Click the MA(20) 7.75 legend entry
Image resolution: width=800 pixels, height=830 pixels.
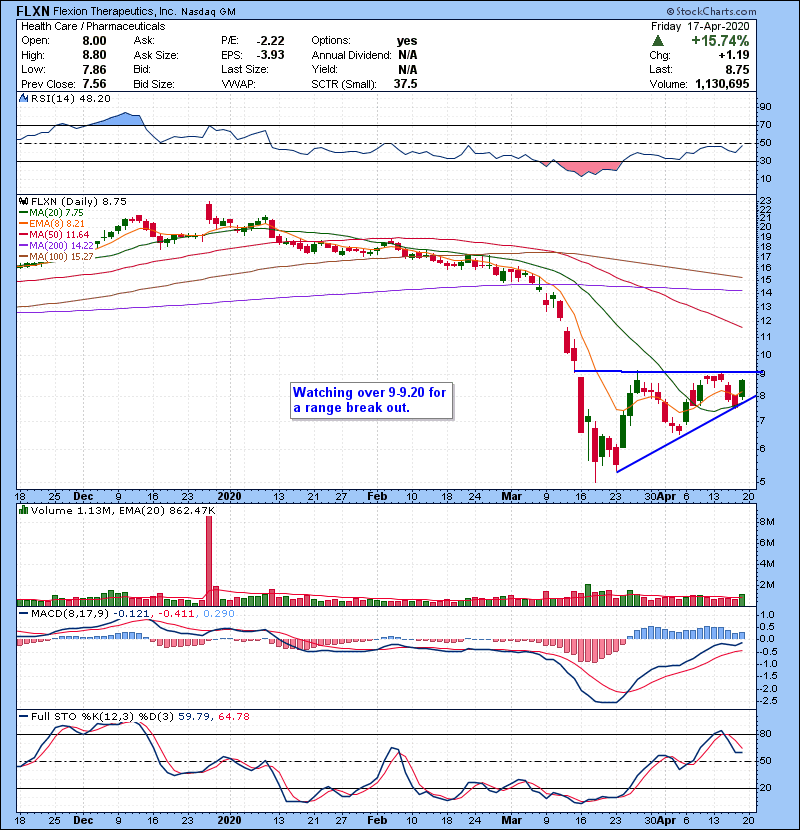tap(51, 212)
